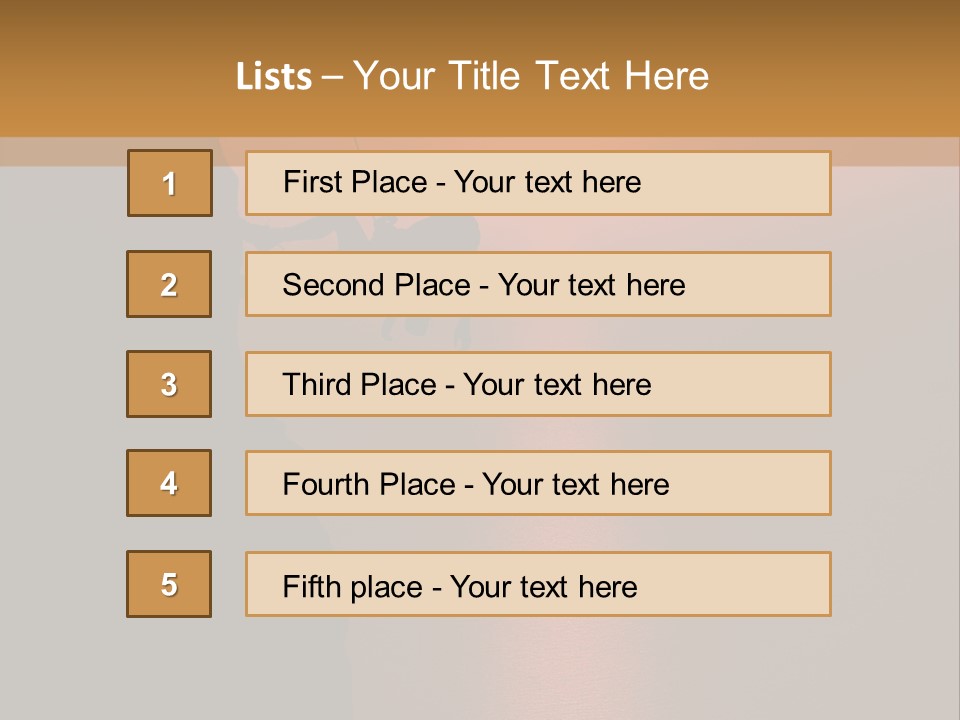Click the number 1 box
This screenshot has height=720, width=960.
pyautogui.click(x=169, y=183)
